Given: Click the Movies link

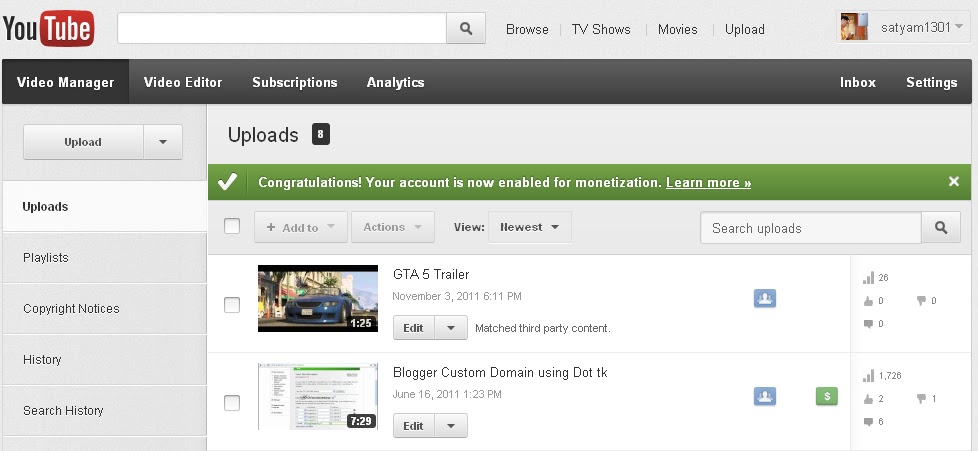Looking at the screenshot, I should [x=677, y=29].
